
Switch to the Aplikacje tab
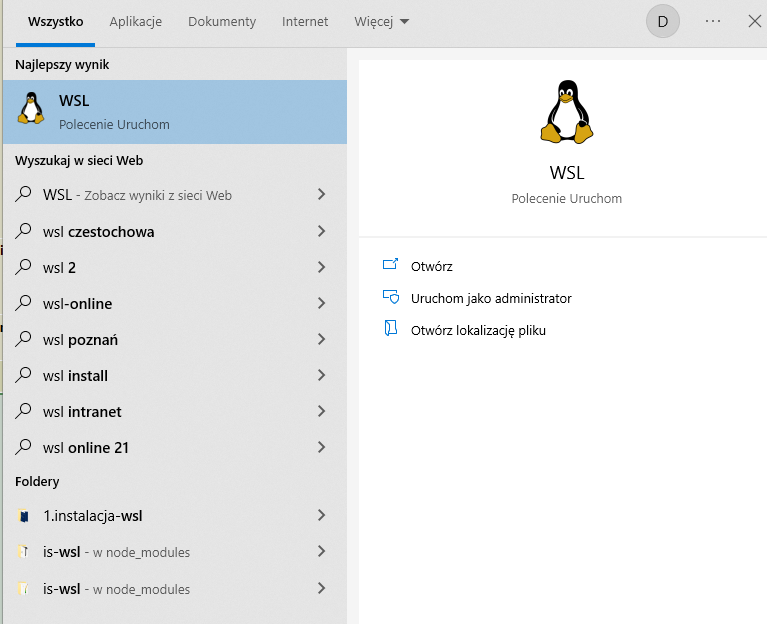(135, 22)
